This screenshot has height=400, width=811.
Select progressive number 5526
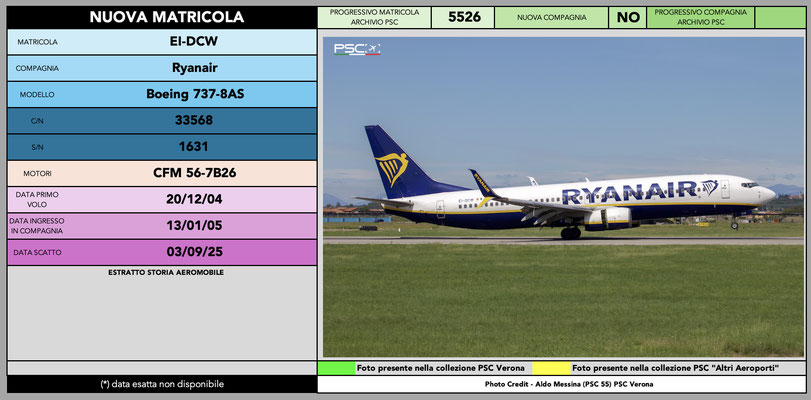click(464, 17)
